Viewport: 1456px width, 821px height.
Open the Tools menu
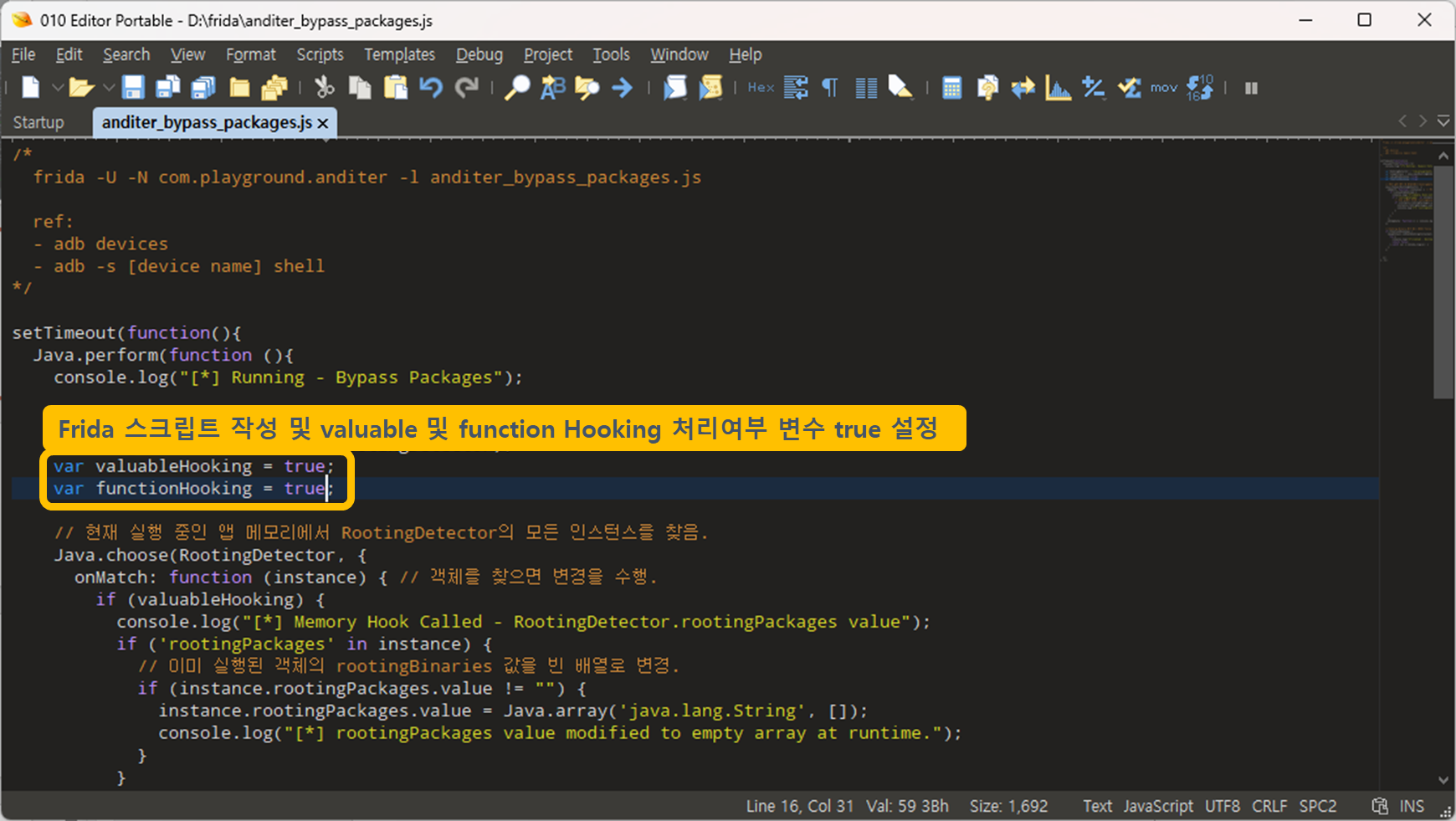(x=611, y=54)
